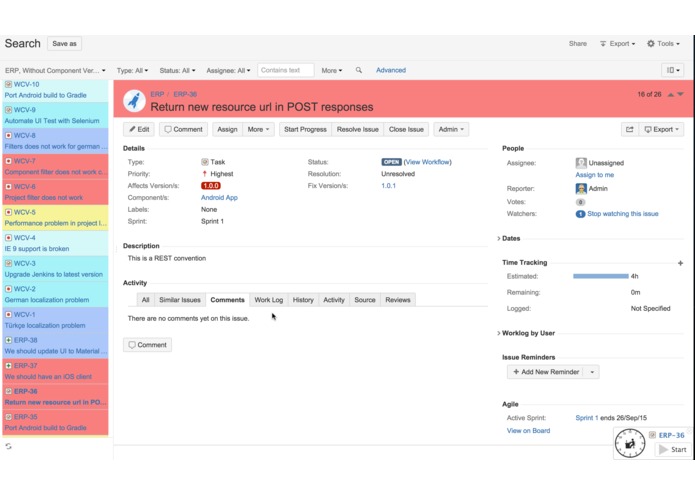
Task: Click the time tracker clock icon
Action: coord(629,443)
